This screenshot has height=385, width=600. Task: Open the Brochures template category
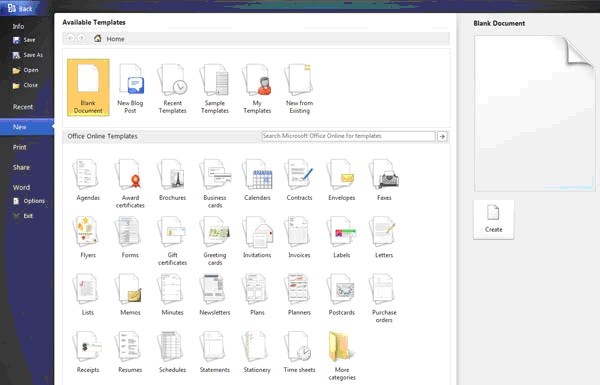[173, 180]
